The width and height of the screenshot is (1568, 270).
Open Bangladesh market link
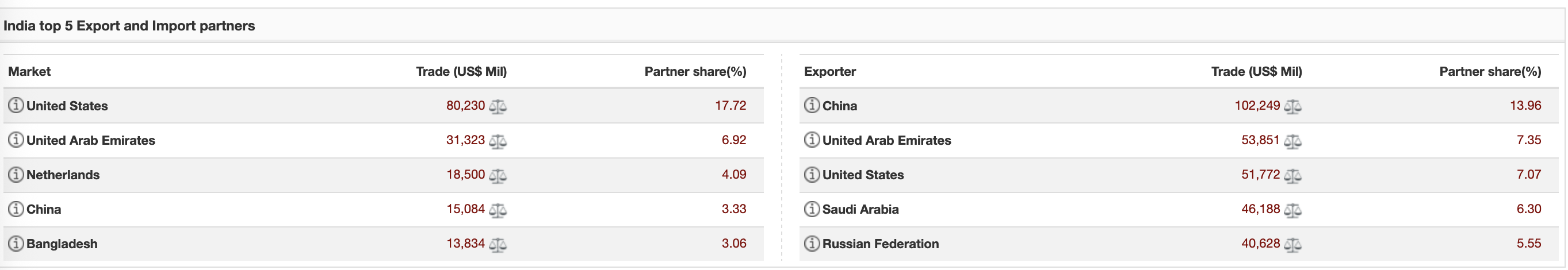click(62, 244)
